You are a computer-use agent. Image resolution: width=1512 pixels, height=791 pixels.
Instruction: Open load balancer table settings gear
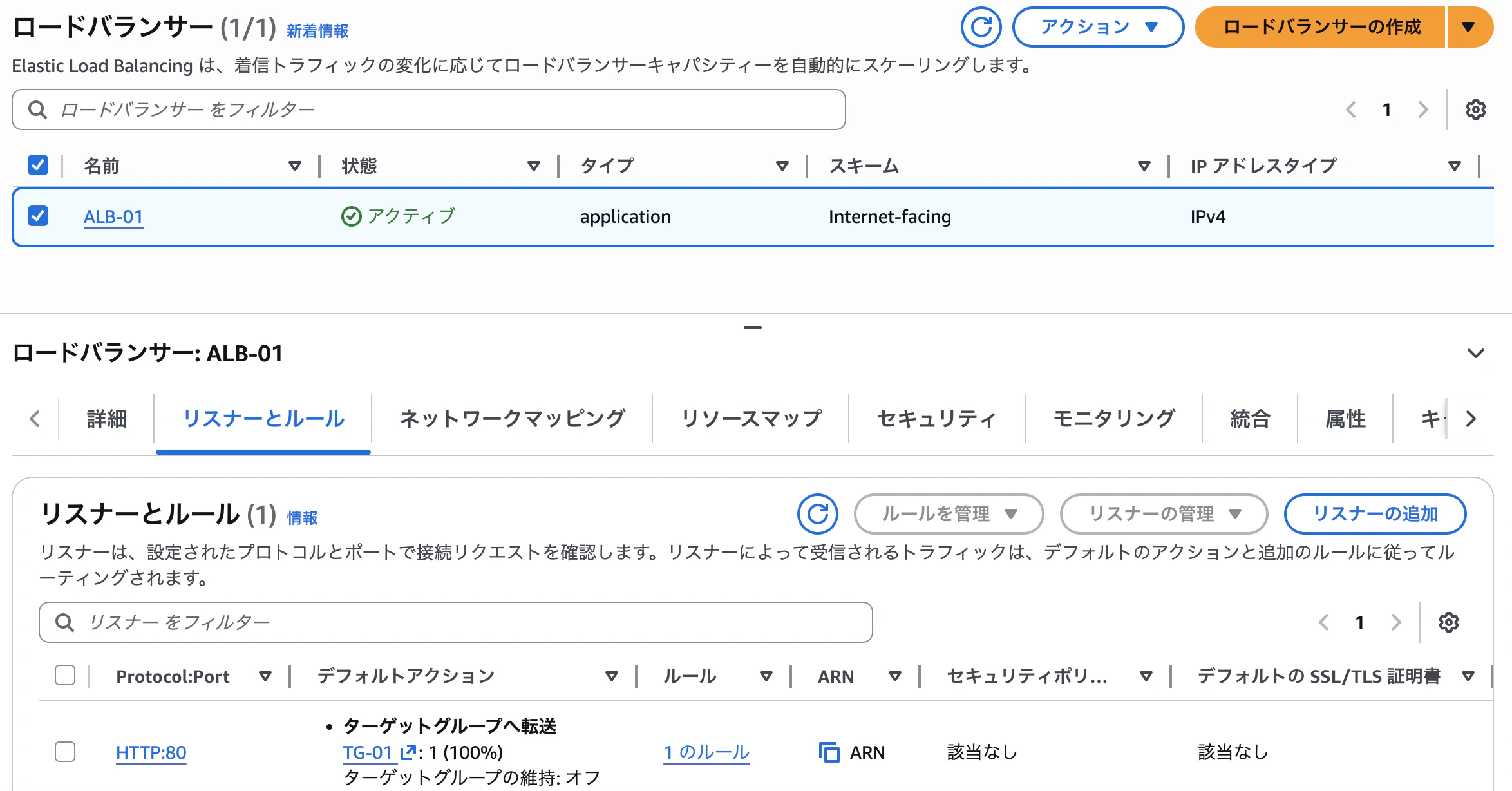[1475, 110]
